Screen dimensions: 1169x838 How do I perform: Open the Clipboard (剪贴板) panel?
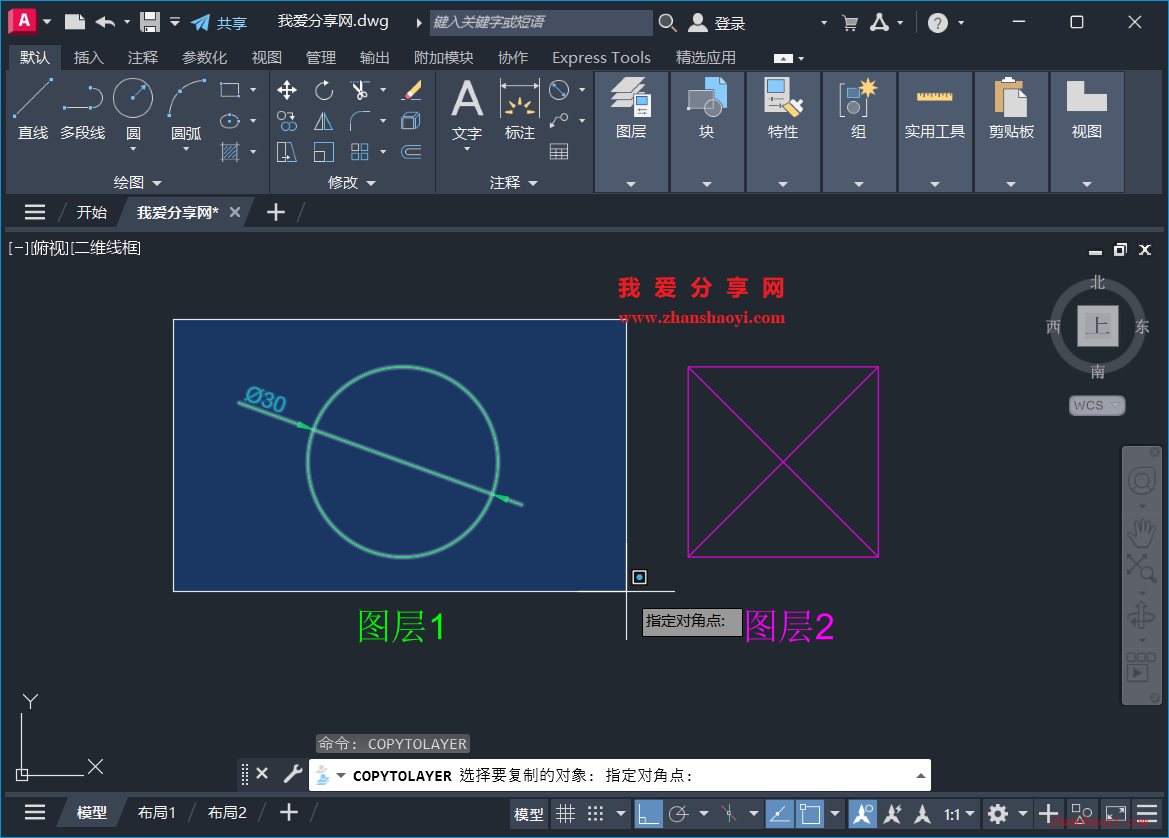click(x=1011, y=131)
